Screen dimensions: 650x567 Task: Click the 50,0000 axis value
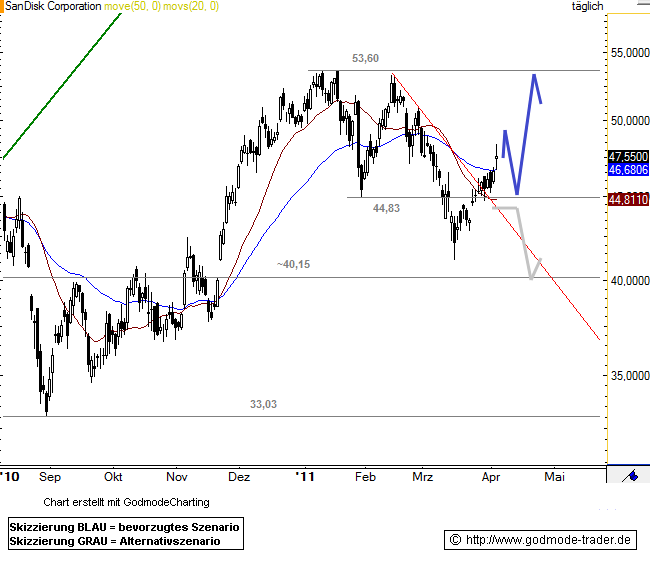[630, 121]
